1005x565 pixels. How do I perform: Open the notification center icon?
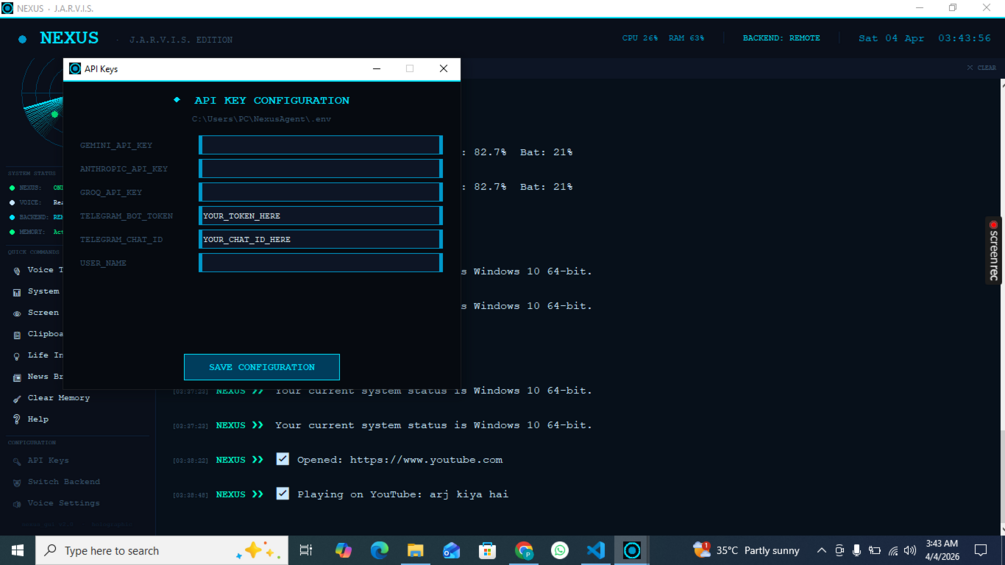pyautogui.click(x=981, y=550)
